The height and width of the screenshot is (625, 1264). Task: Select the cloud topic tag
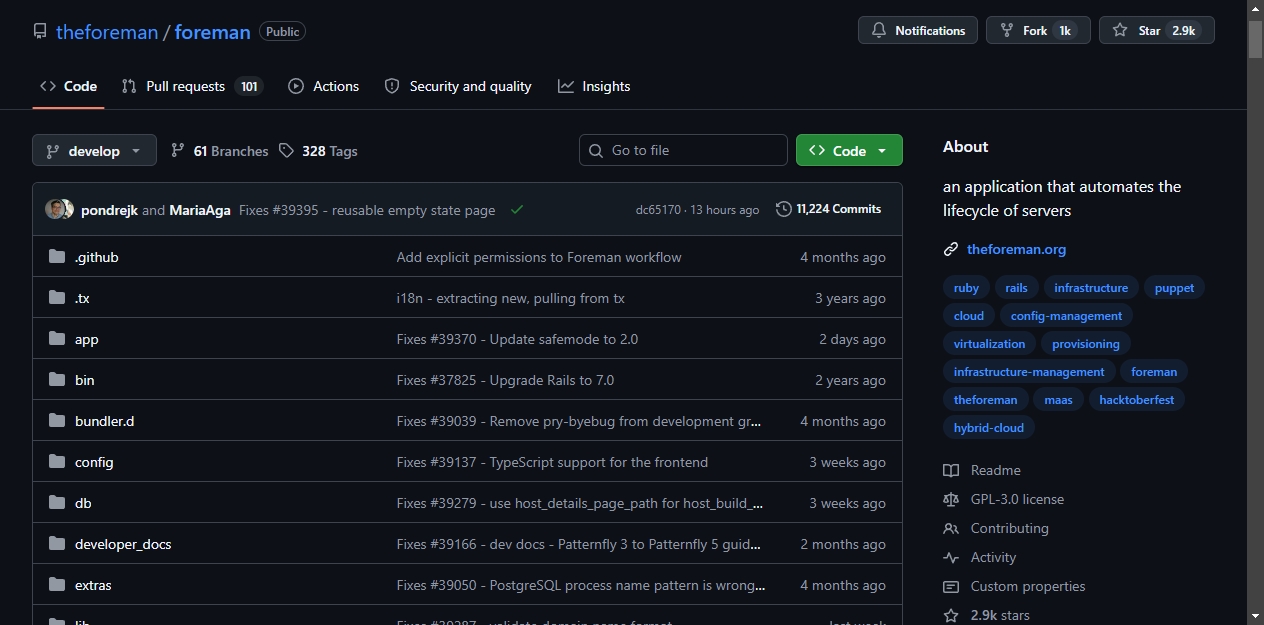969,316
